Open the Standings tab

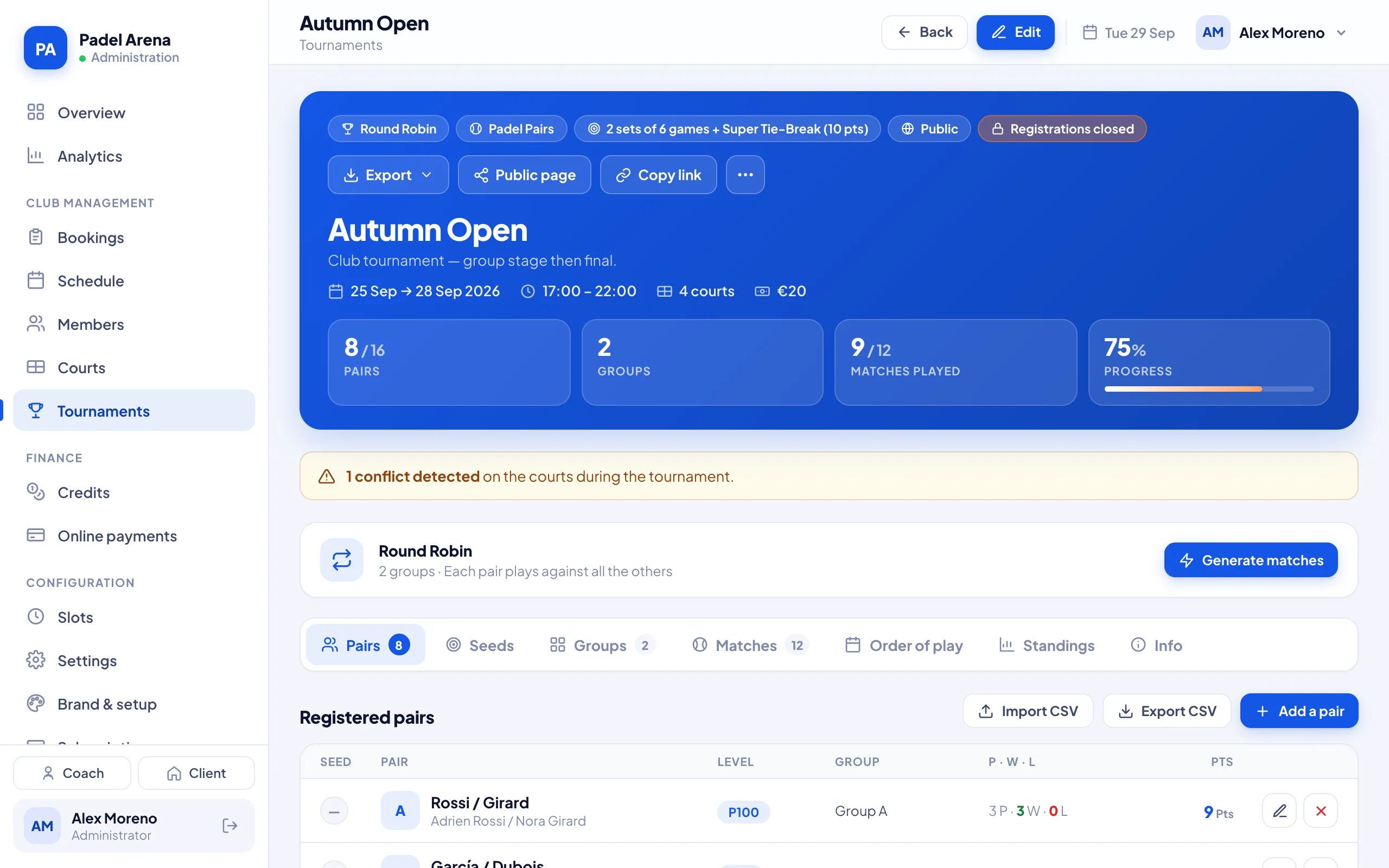pyautogui.click(x=1047, y=645)
